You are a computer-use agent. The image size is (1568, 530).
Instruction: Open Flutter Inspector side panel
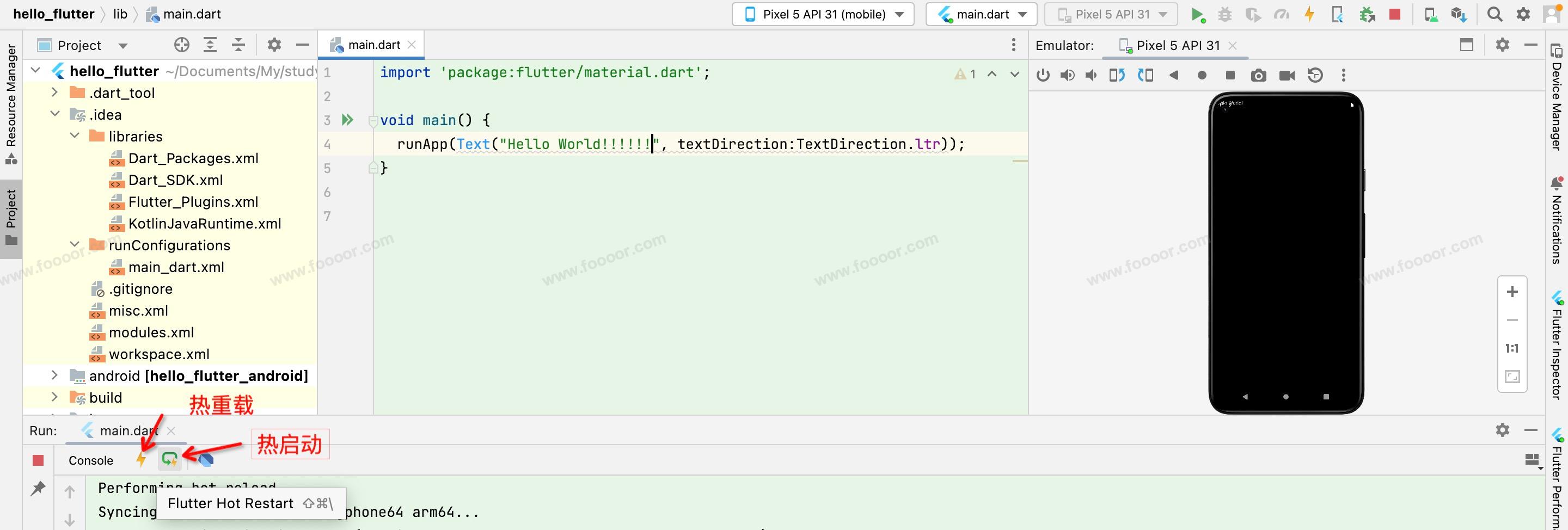tap(1557, 346)
